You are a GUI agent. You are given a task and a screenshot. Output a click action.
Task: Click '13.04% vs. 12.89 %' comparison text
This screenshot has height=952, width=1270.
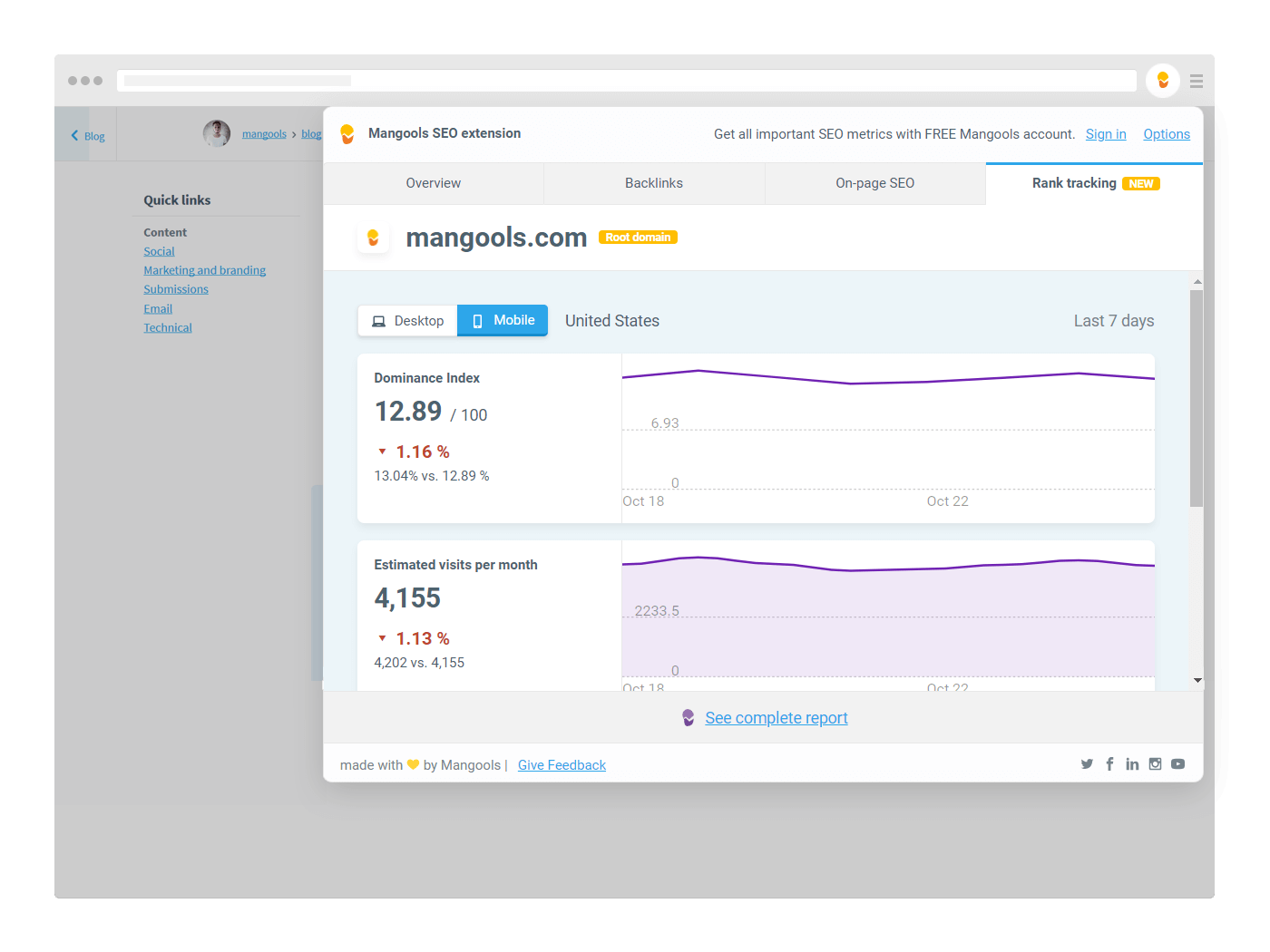[432, 476]
